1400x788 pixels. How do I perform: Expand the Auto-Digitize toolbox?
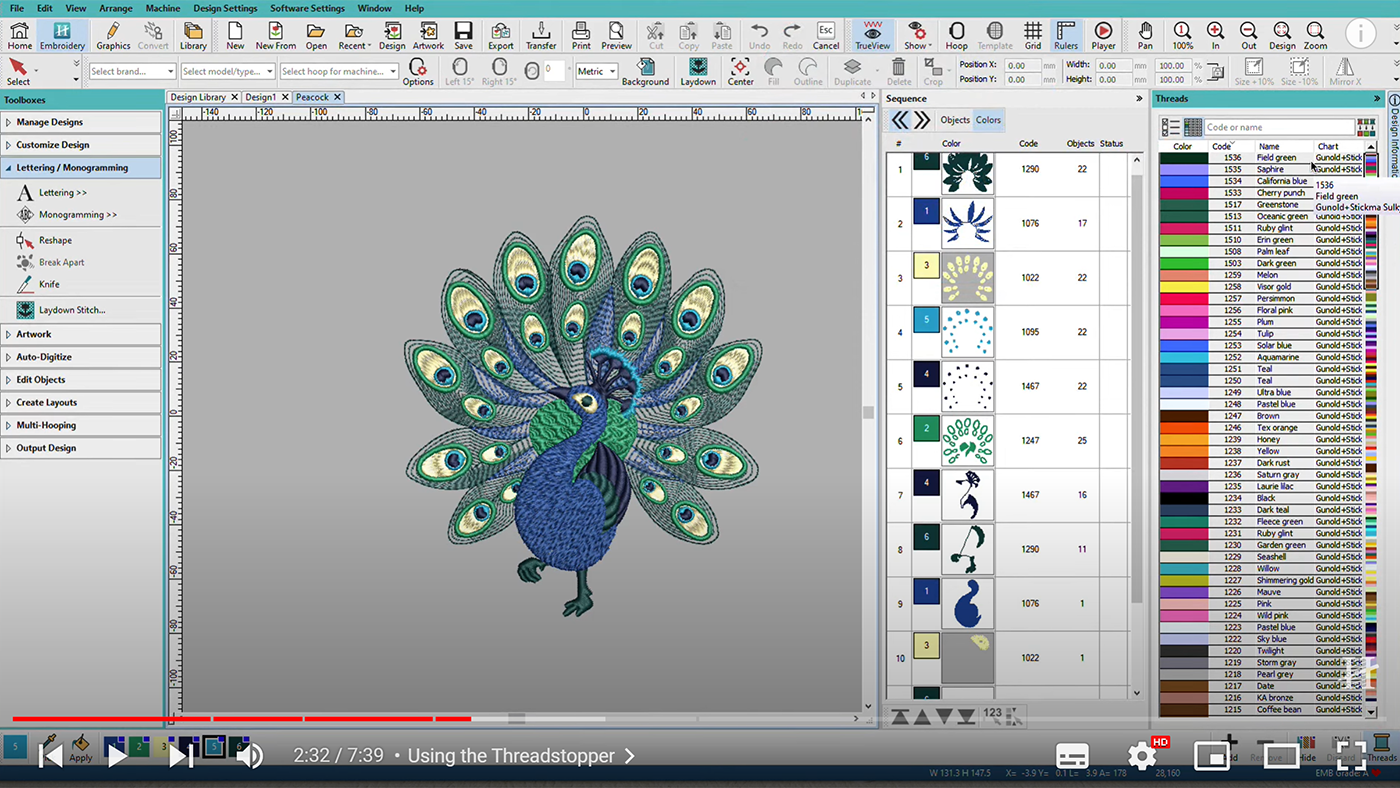(x=44, y=357)
